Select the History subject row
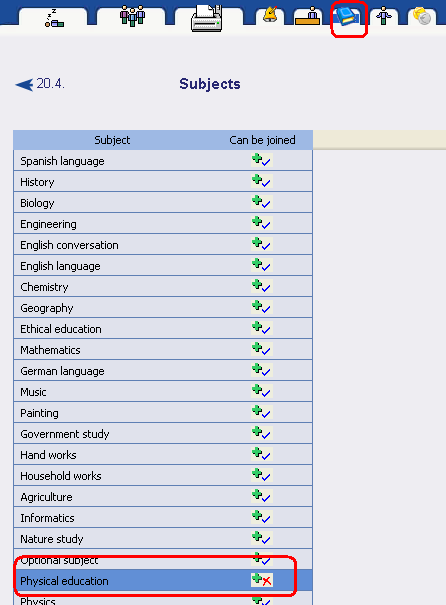This screenshot has width=446, height=605. (163, 181)
